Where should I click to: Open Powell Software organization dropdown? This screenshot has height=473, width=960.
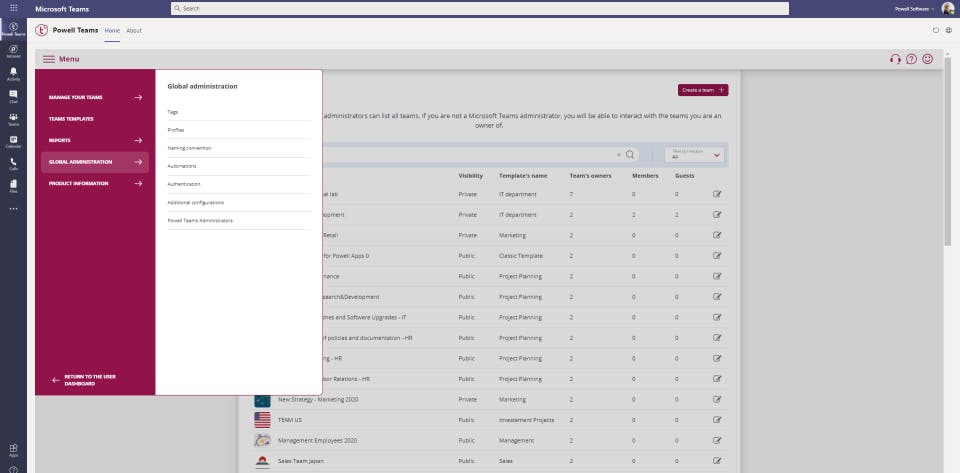(x=915, y=9)
